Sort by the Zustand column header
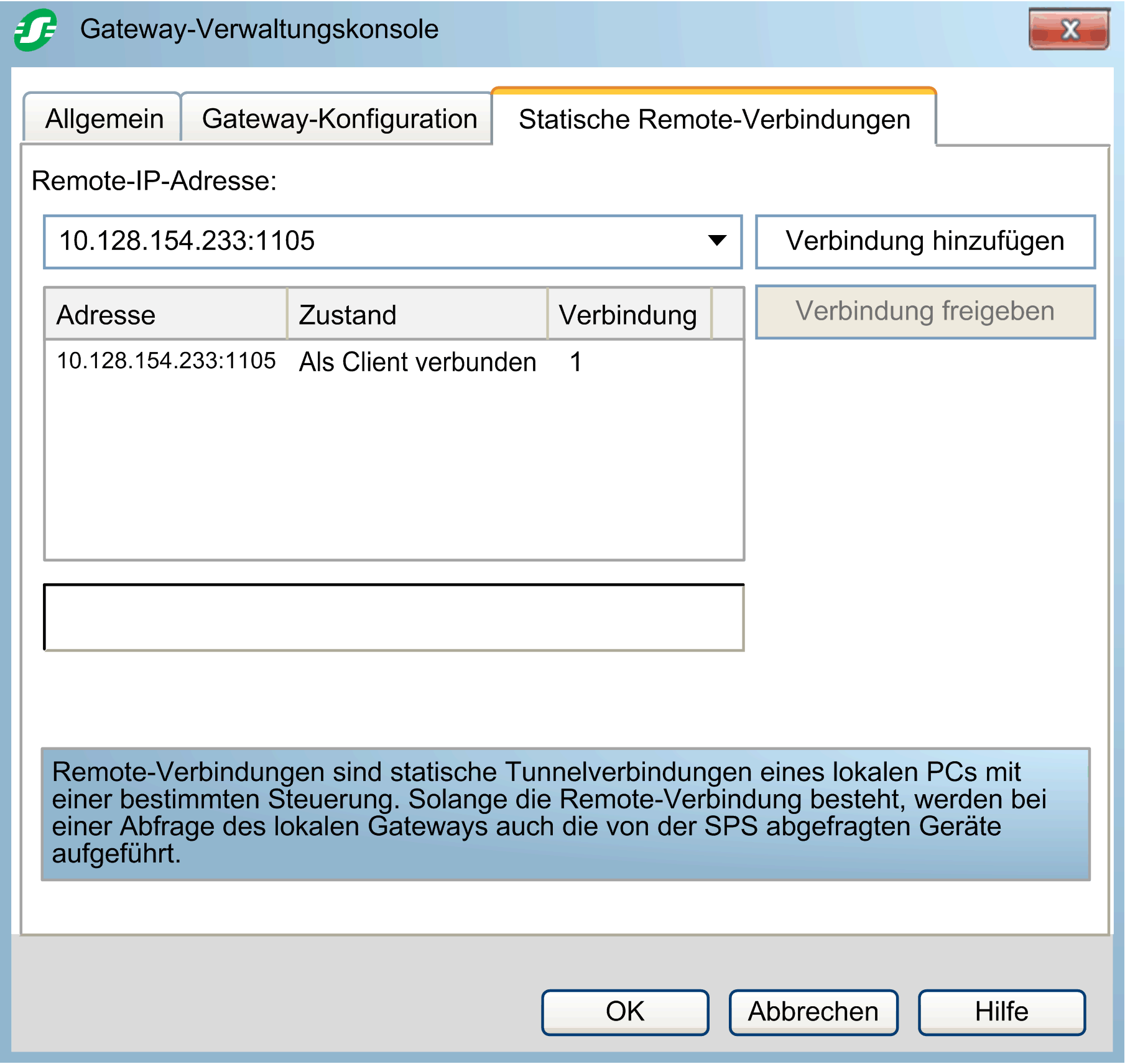 tap(417, 314)
